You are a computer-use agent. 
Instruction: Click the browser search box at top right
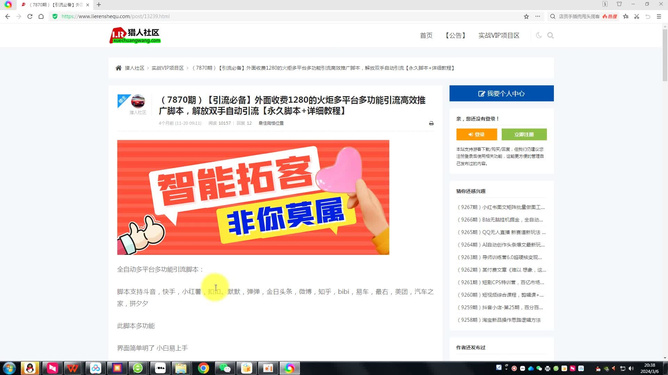point(584,16)
